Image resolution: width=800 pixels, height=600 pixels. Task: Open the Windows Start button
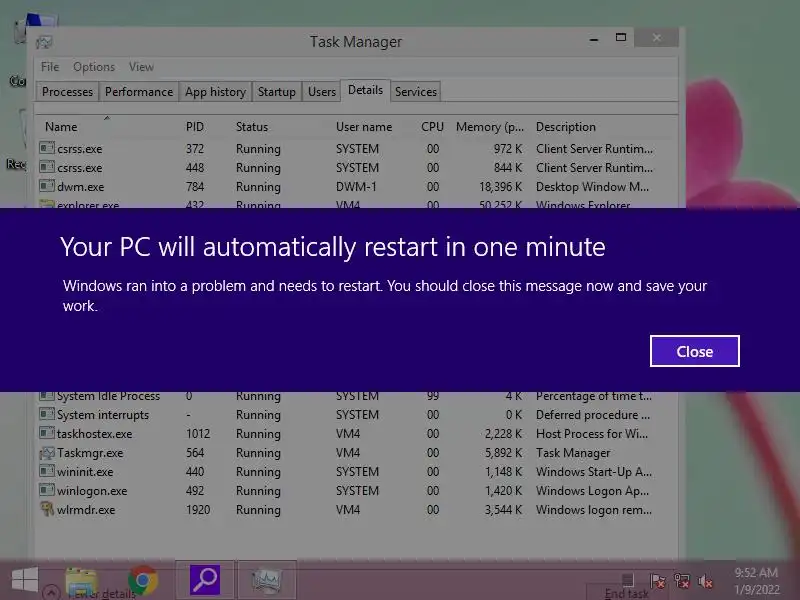(24, 580)
